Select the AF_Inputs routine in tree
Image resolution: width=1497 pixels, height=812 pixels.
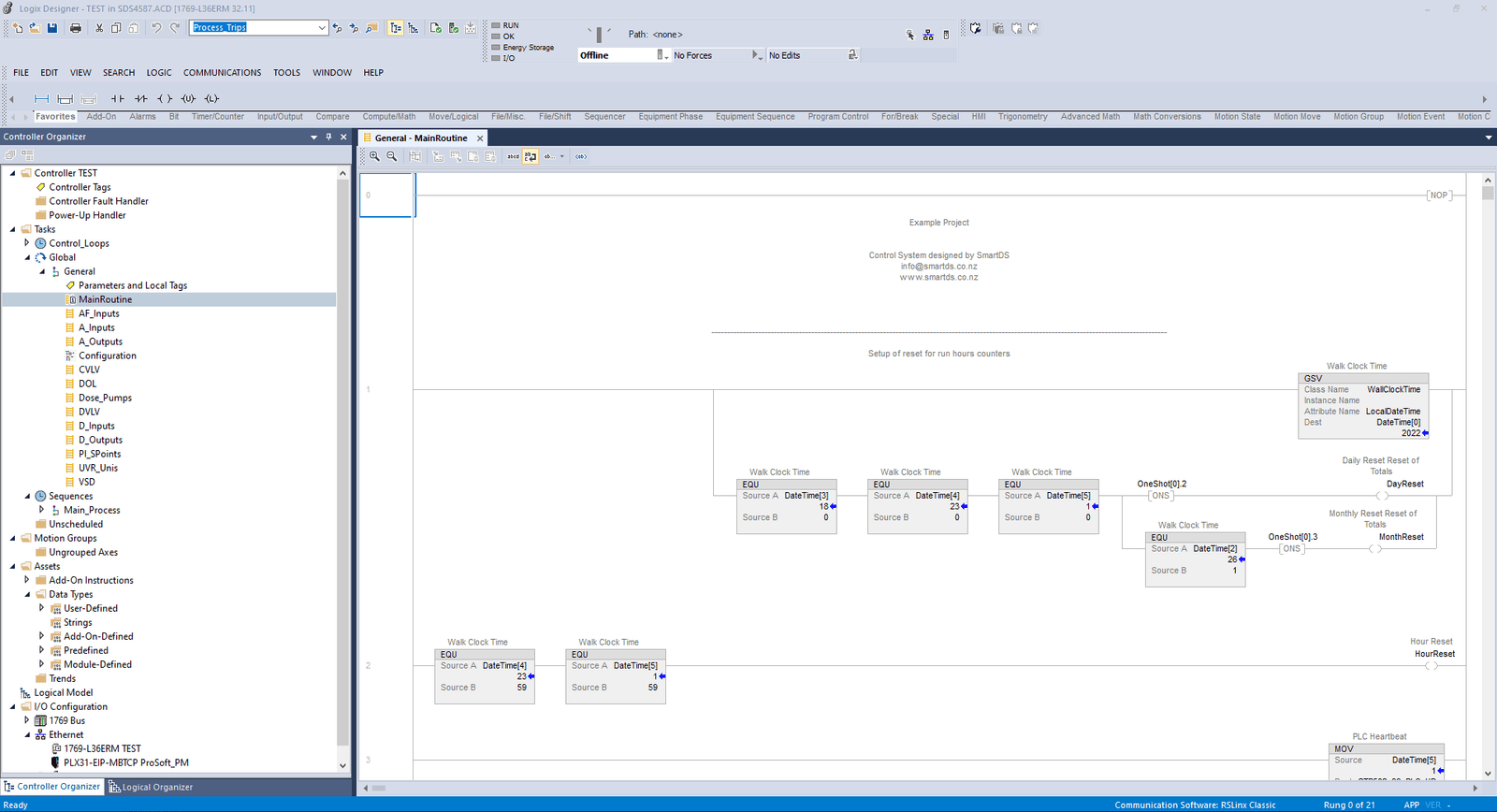coord(98,313)
